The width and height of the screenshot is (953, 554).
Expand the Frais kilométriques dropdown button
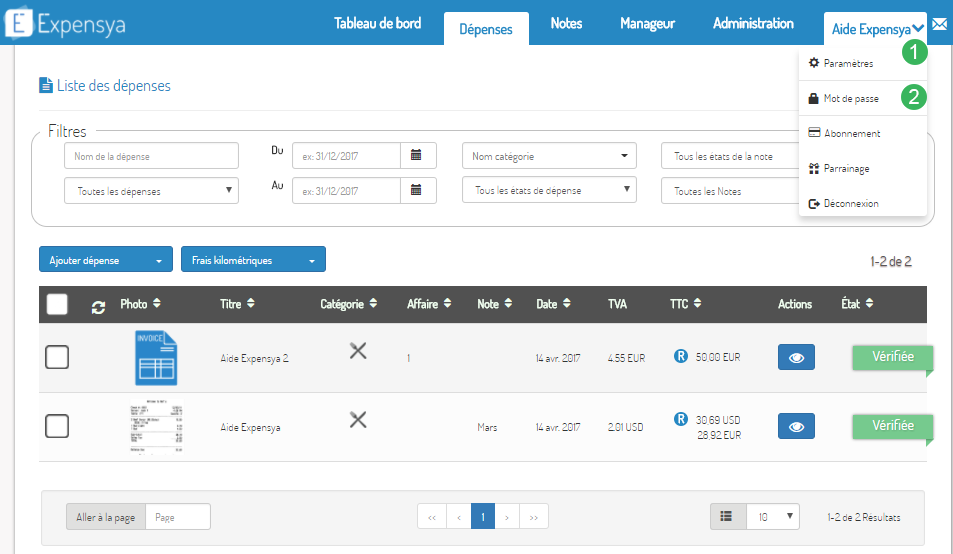coord(253,259)
